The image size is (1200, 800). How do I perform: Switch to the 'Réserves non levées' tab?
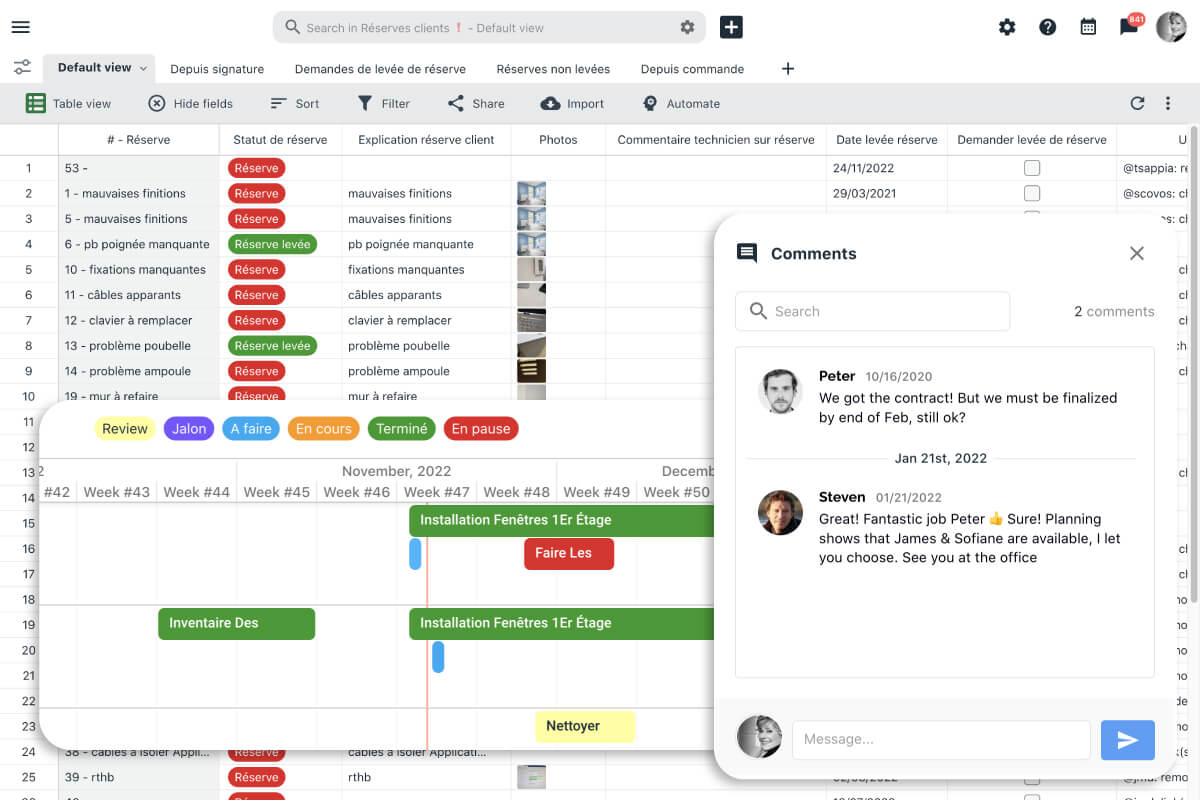(x=553, y=68)
